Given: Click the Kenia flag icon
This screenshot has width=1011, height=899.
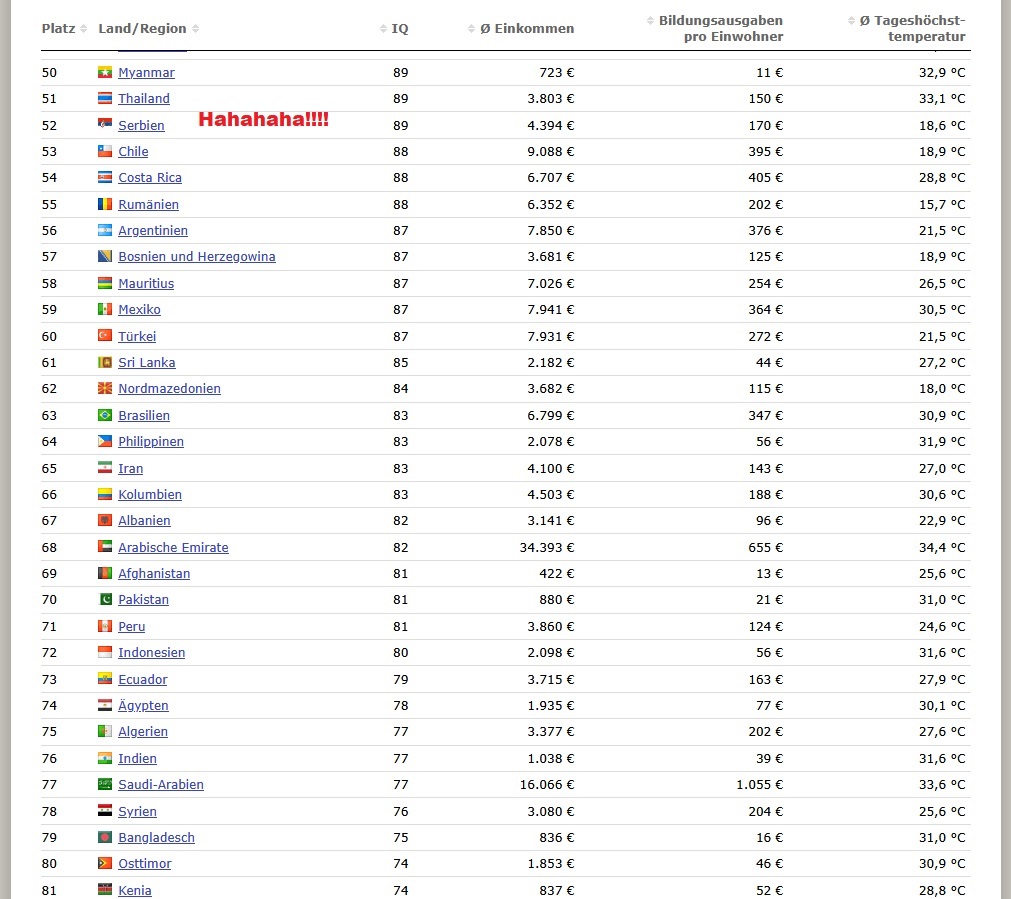Looking at the screenshot, I should pos(104,889).
